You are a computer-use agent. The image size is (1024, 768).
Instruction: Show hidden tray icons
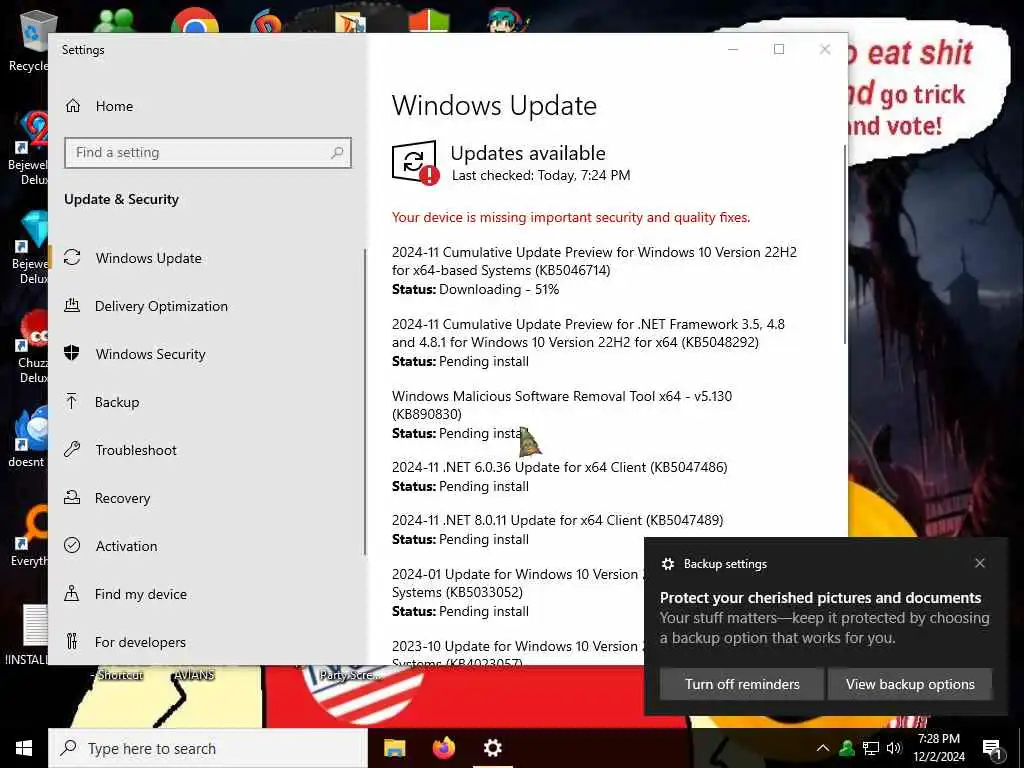pos(823,748)
